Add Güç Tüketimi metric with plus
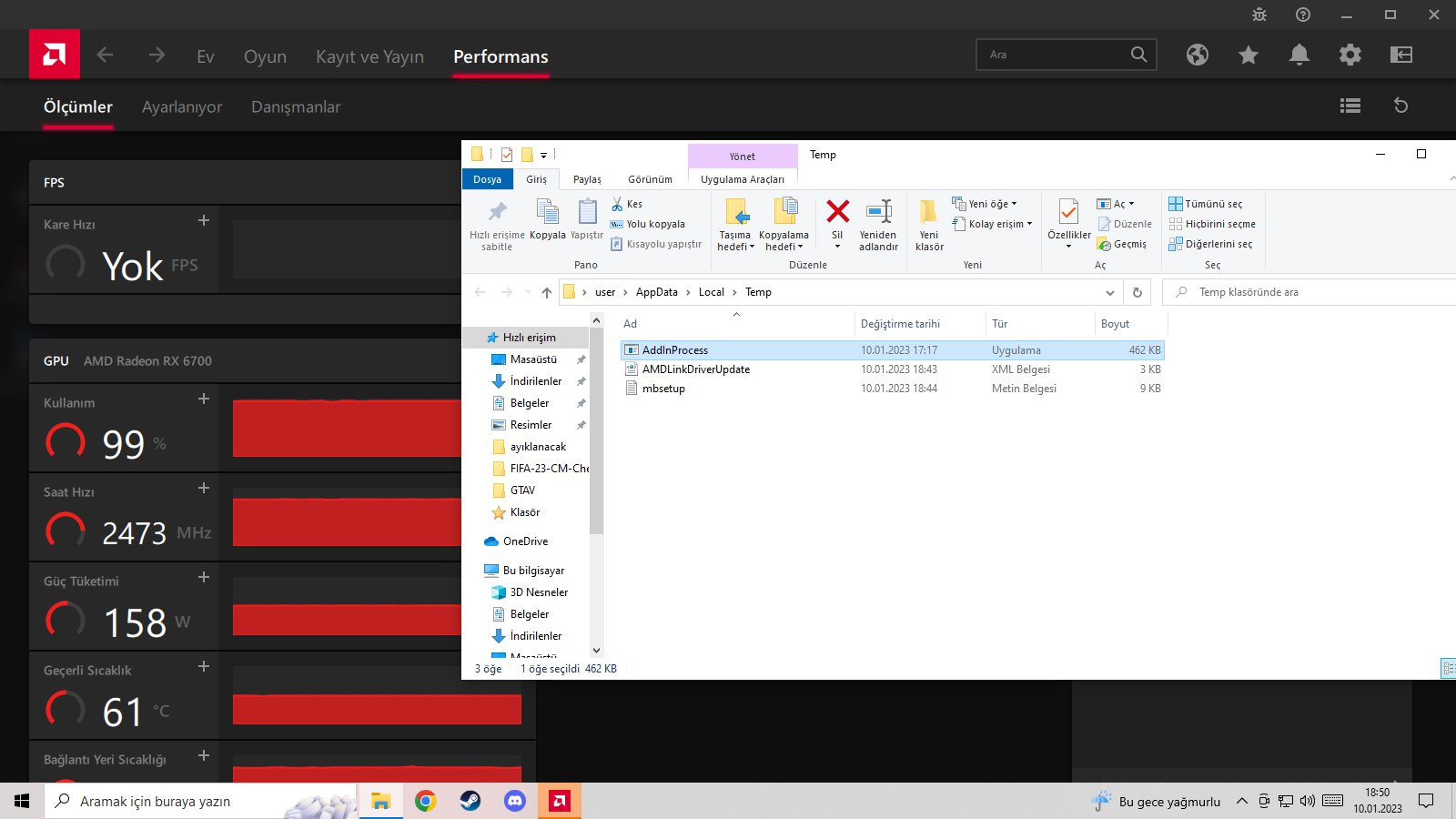The image size is (1456, 819). click(x=204, y=577)
